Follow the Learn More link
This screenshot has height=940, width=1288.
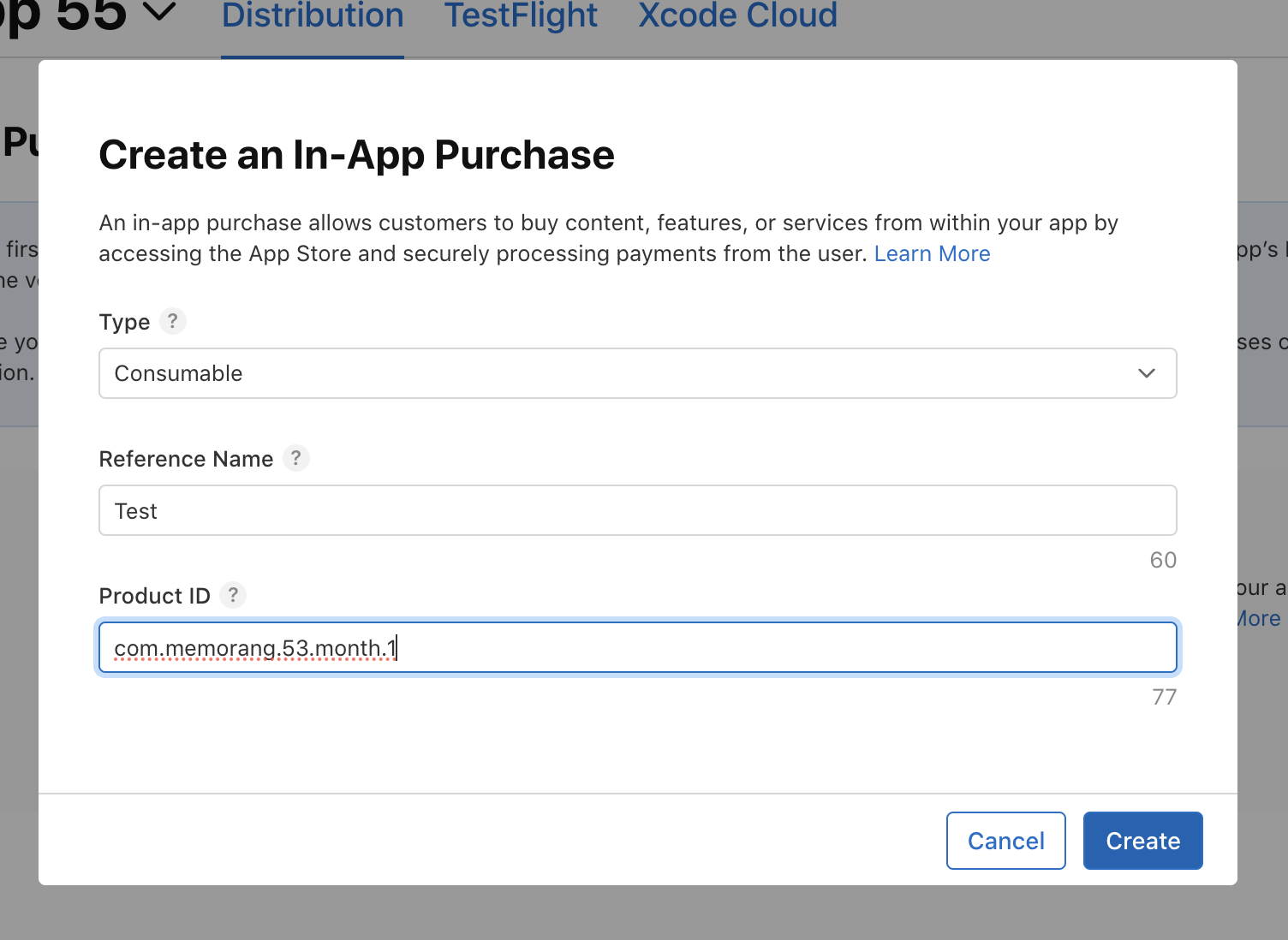tap(932, 254)
